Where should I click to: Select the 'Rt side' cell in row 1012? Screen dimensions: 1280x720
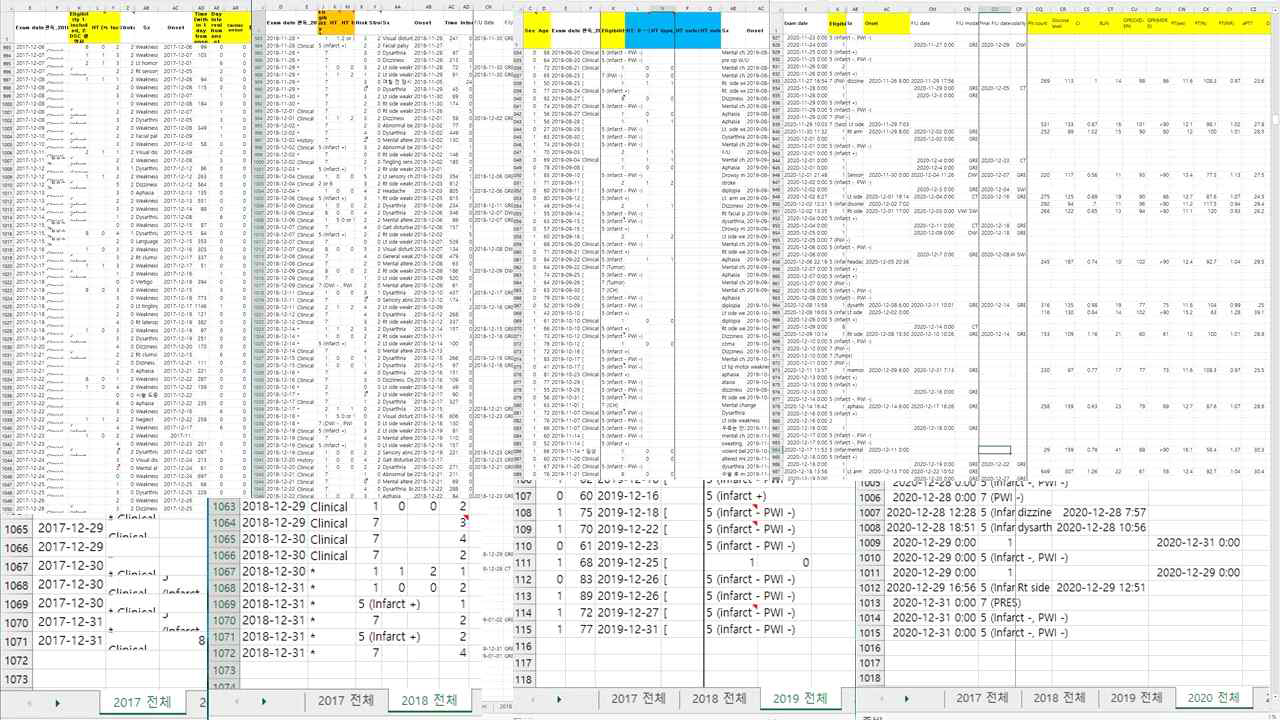click(x=1036, y=587)
